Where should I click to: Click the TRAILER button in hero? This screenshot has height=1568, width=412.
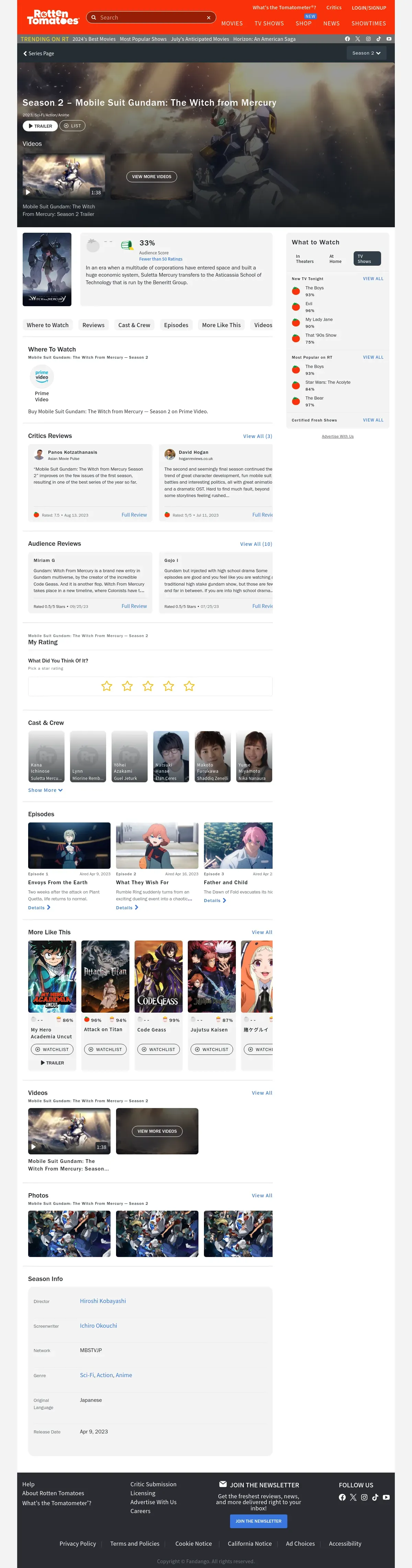pyautogui.click(x=40, y=126)
